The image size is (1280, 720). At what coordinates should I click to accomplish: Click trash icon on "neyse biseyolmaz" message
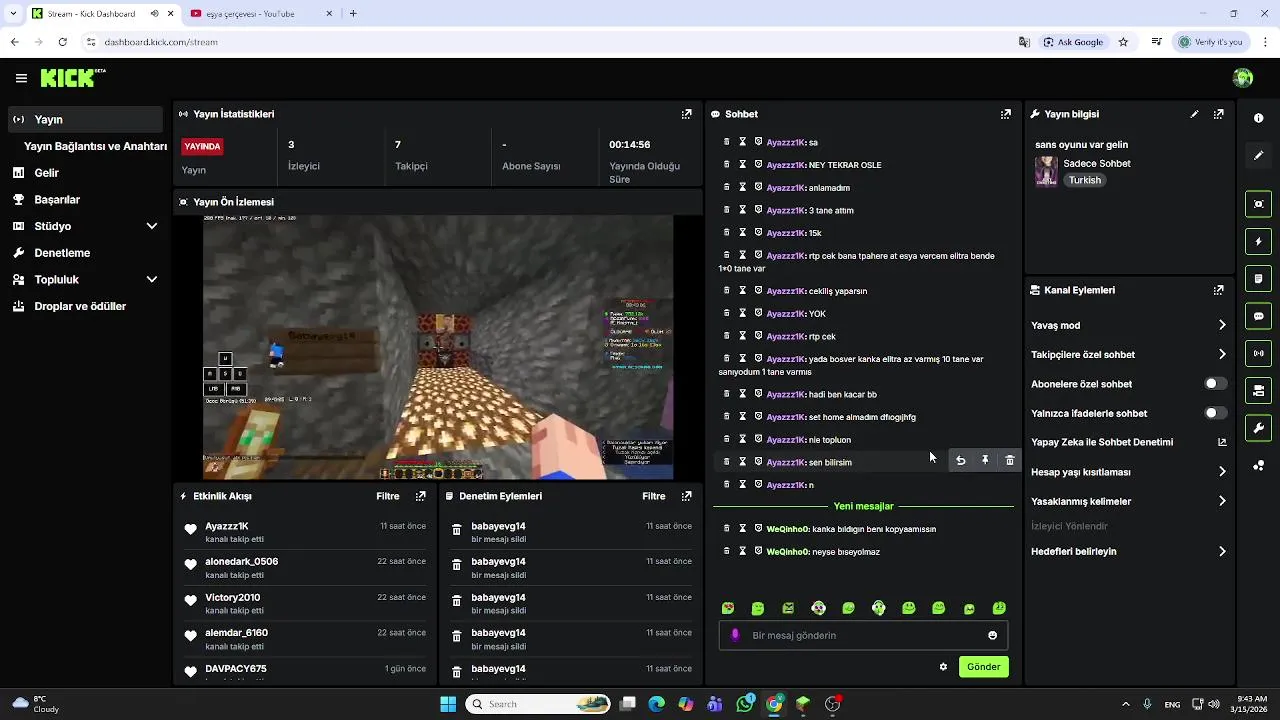click(727, 551)
